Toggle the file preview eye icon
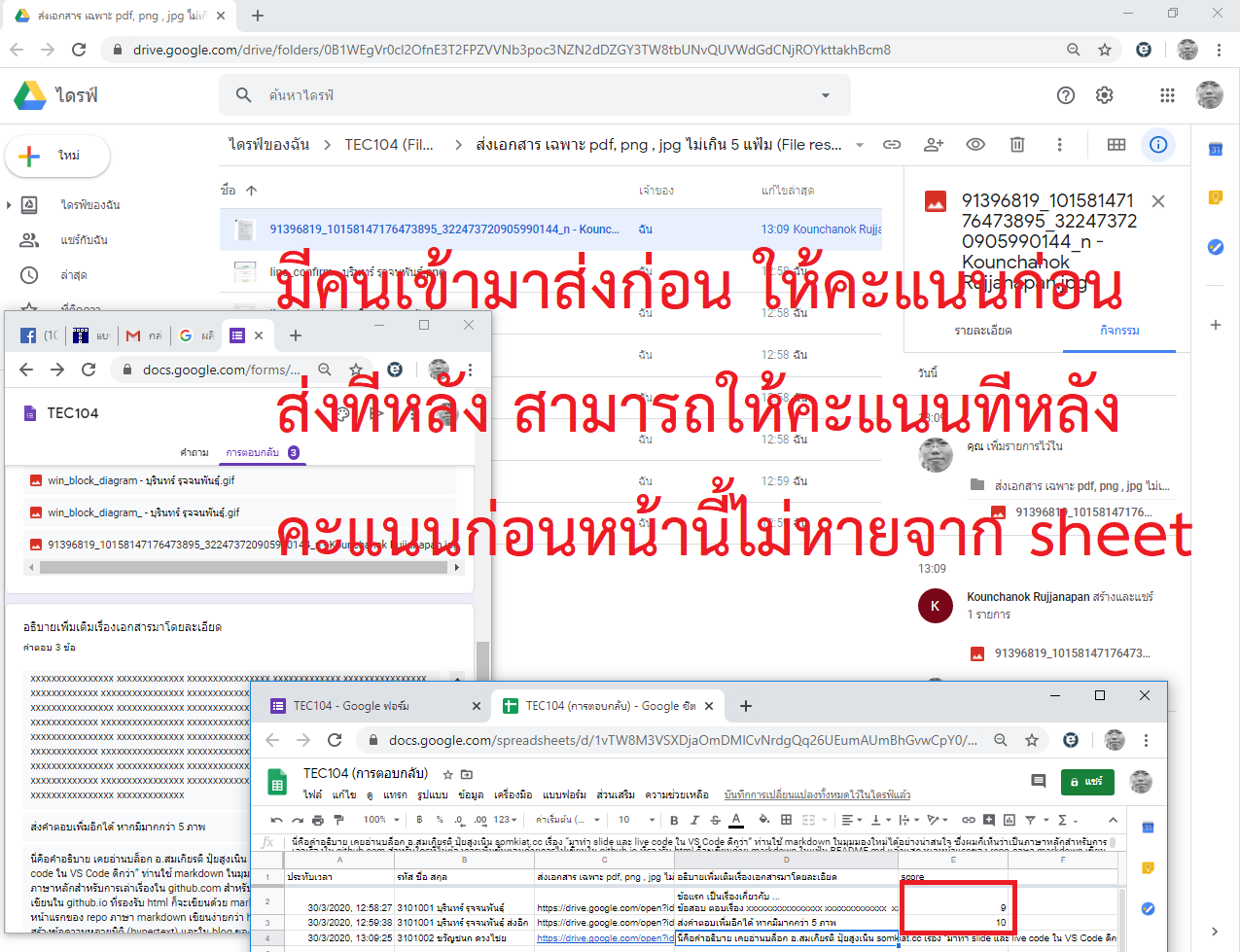 click(x=975, y=145)
